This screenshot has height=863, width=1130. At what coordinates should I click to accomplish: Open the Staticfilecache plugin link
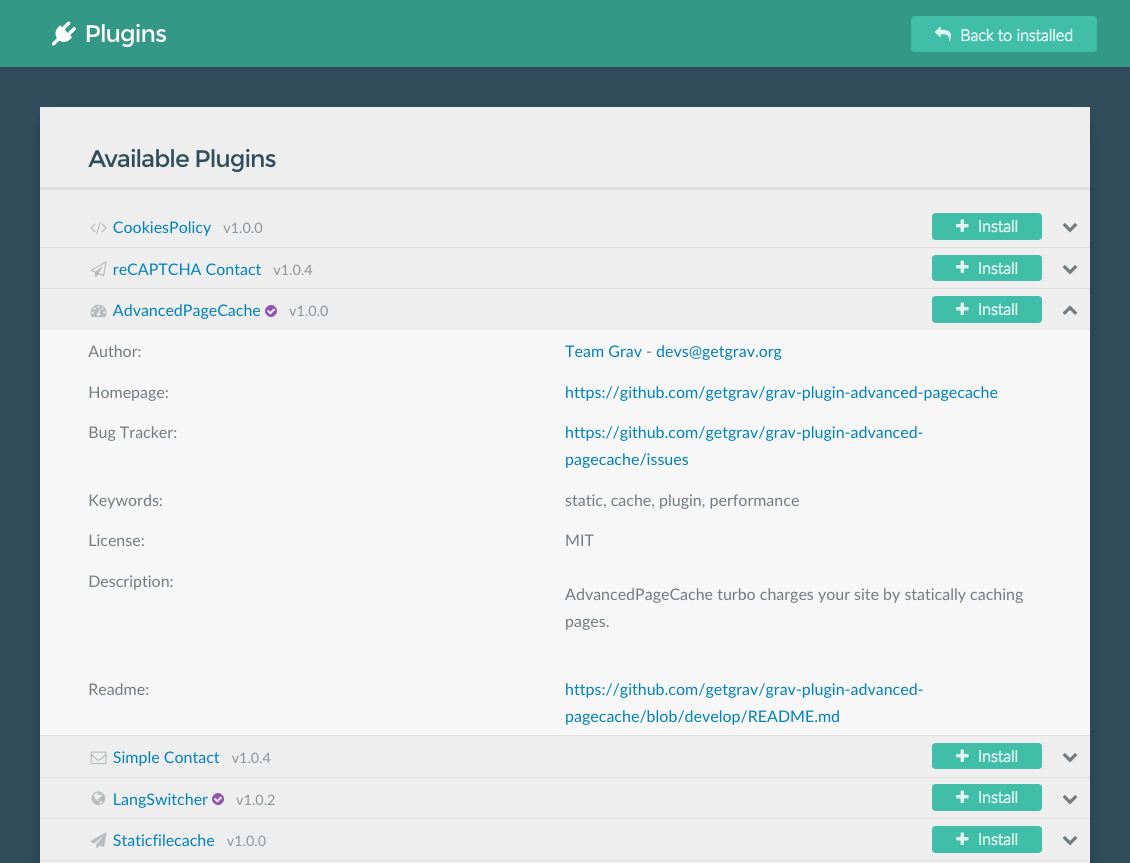click(x=164, y=841)
